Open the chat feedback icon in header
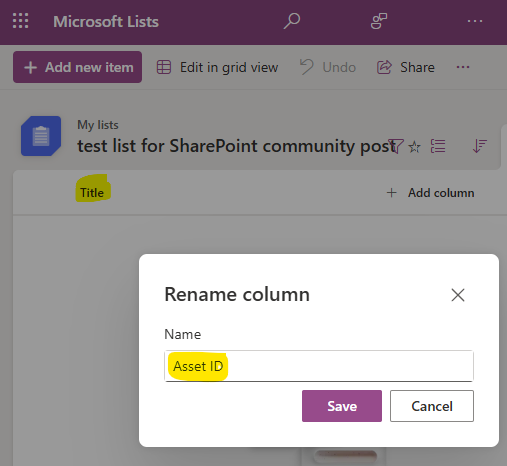 click(x=379, y=21)
